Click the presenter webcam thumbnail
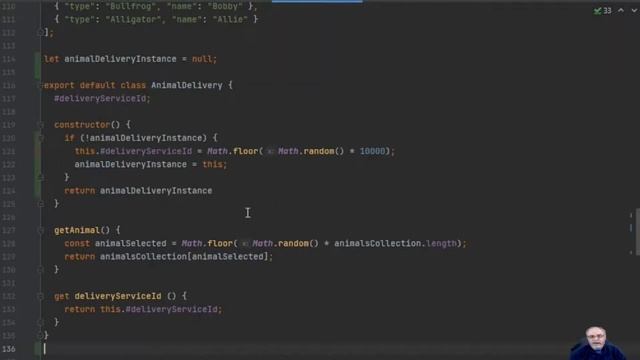 [599, 343]
